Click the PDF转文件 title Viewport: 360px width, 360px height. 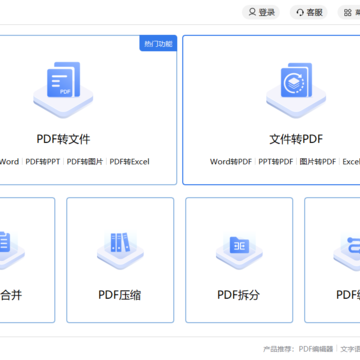pyautogui.click(x=63, y=139)
